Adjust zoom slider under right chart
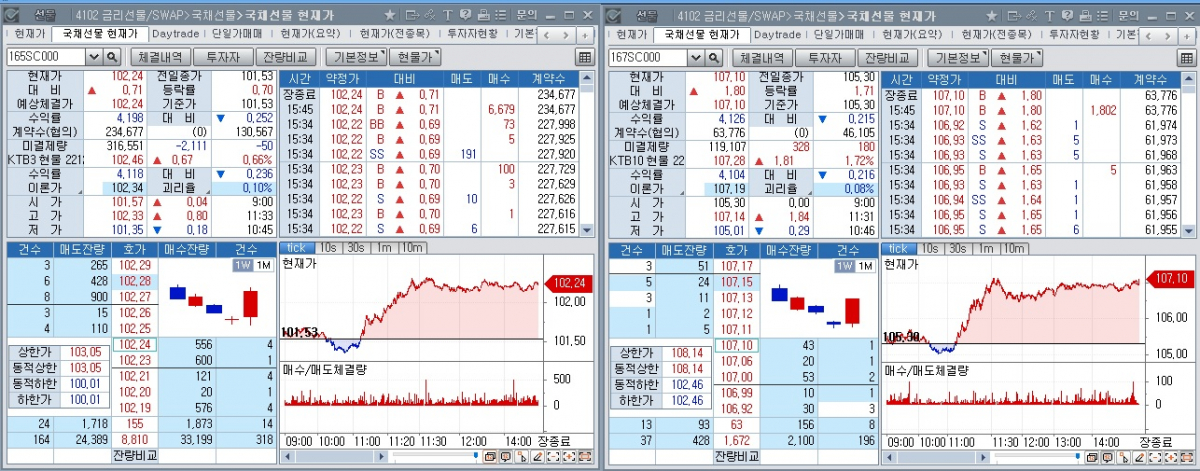This screenshot has height=471, width=1200. 1078,455
